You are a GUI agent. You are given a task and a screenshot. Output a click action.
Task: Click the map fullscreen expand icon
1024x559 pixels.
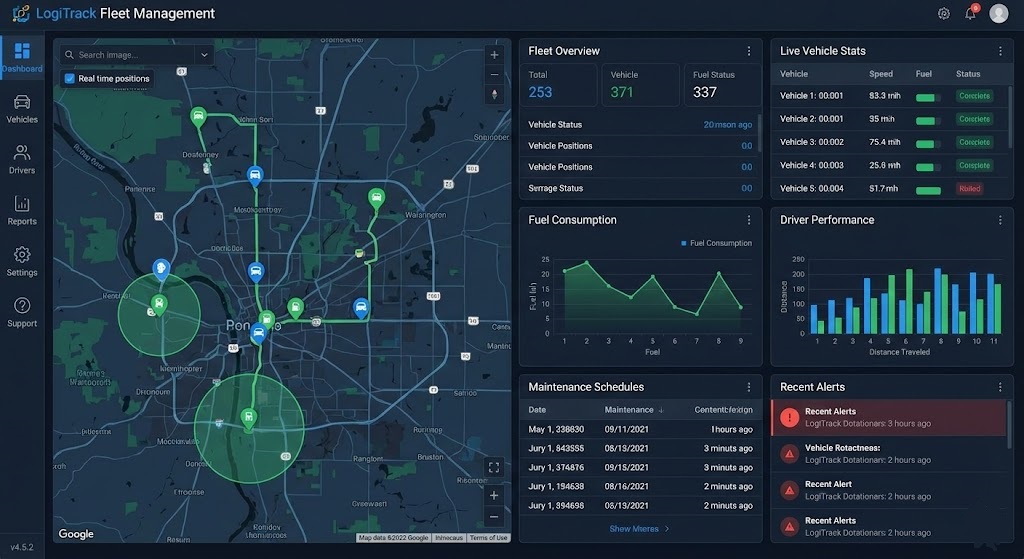pos(493,467)
